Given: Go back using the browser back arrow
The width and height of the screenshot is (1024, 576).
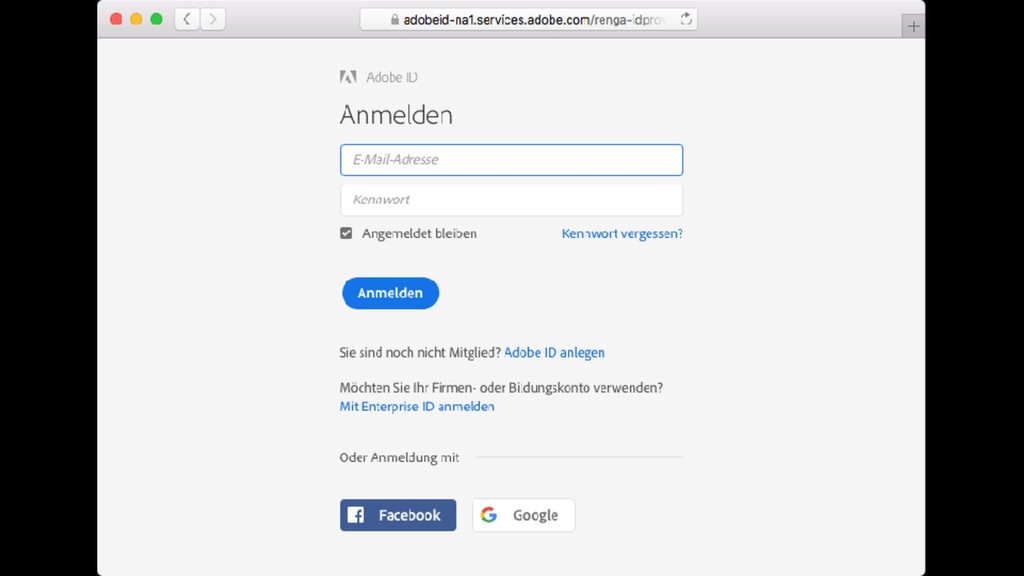Looking at the screenshot, I should click(187, 19).
